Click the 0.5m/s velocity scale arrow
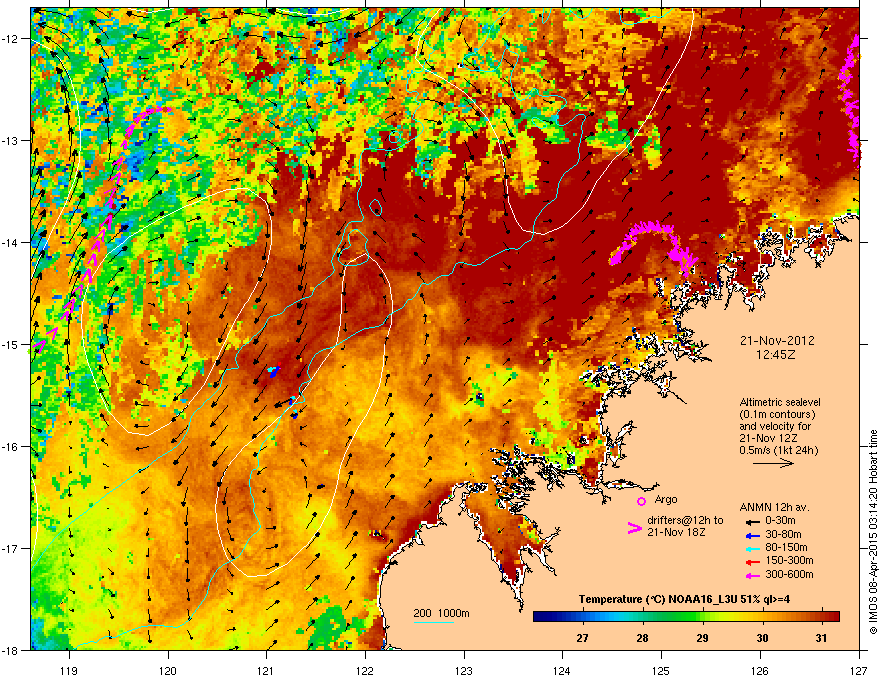The image size is (880, 680). coord(773,463)
